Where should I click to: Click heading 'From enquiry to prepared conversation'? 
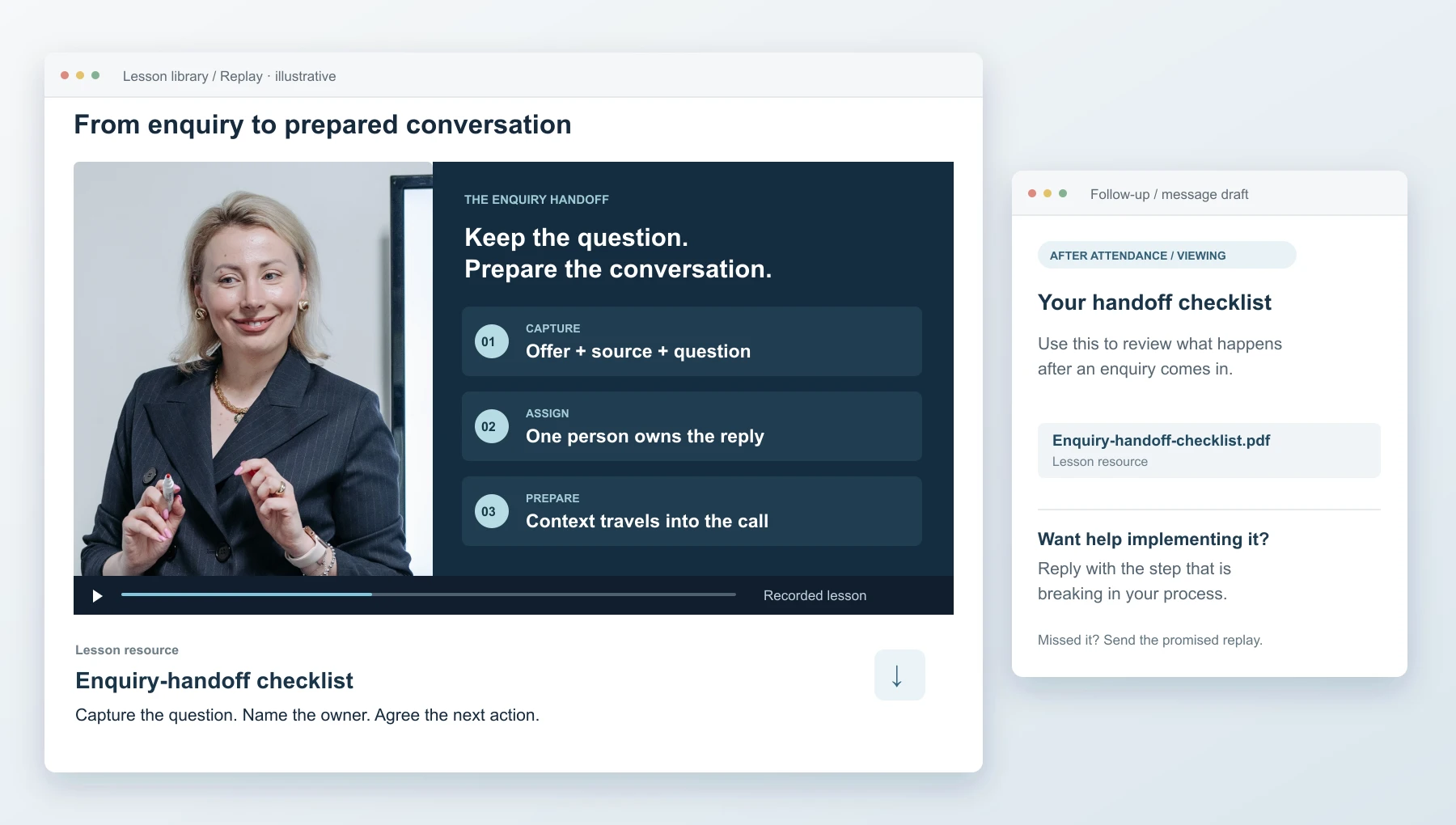(x=323, y=125)
